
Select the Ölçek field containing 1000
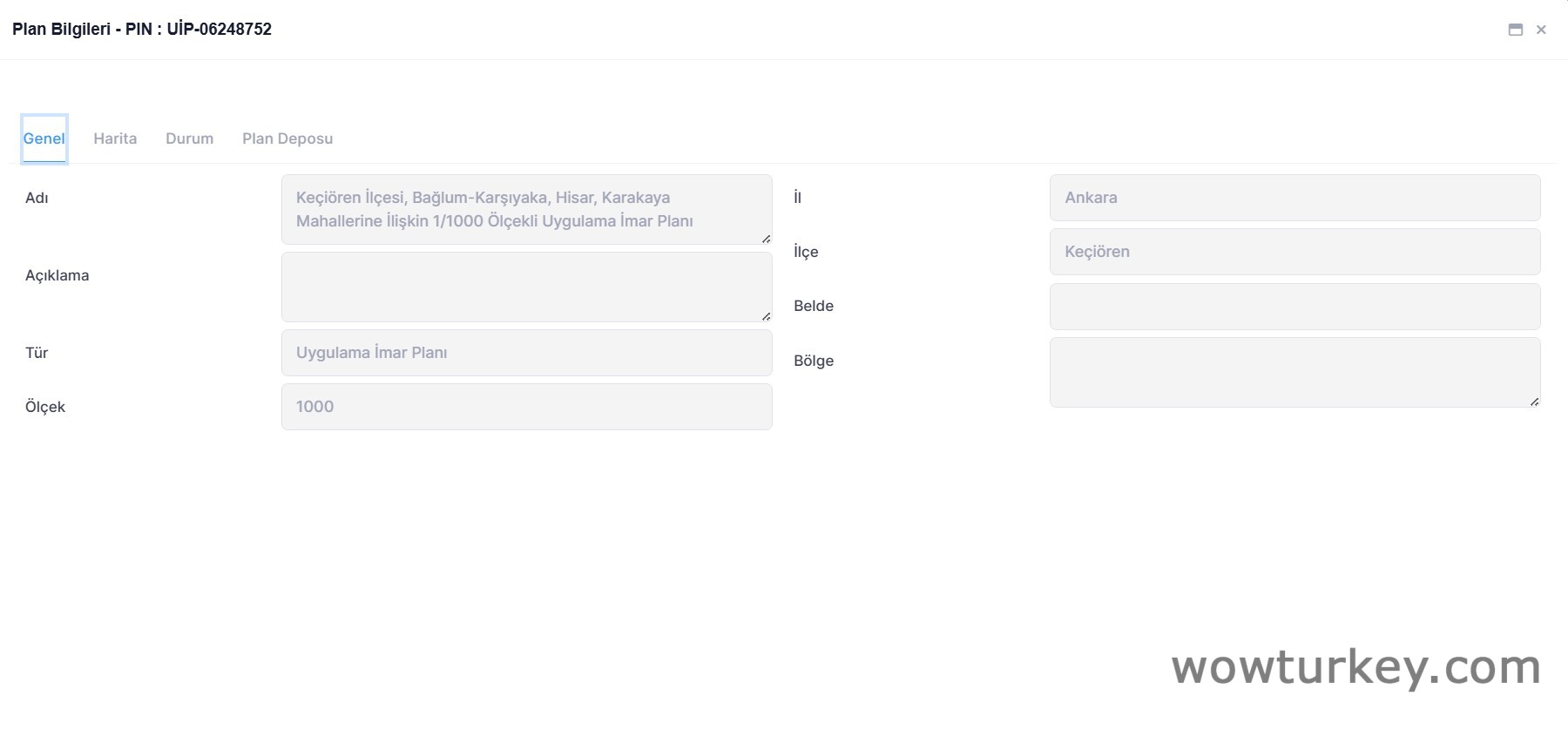pos(526,407)
